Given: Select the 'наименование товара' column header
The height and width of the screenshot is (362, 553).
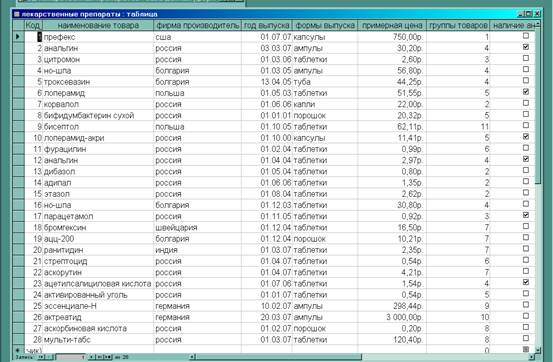Looking at the screenshot, I should [x=98, y=25].
